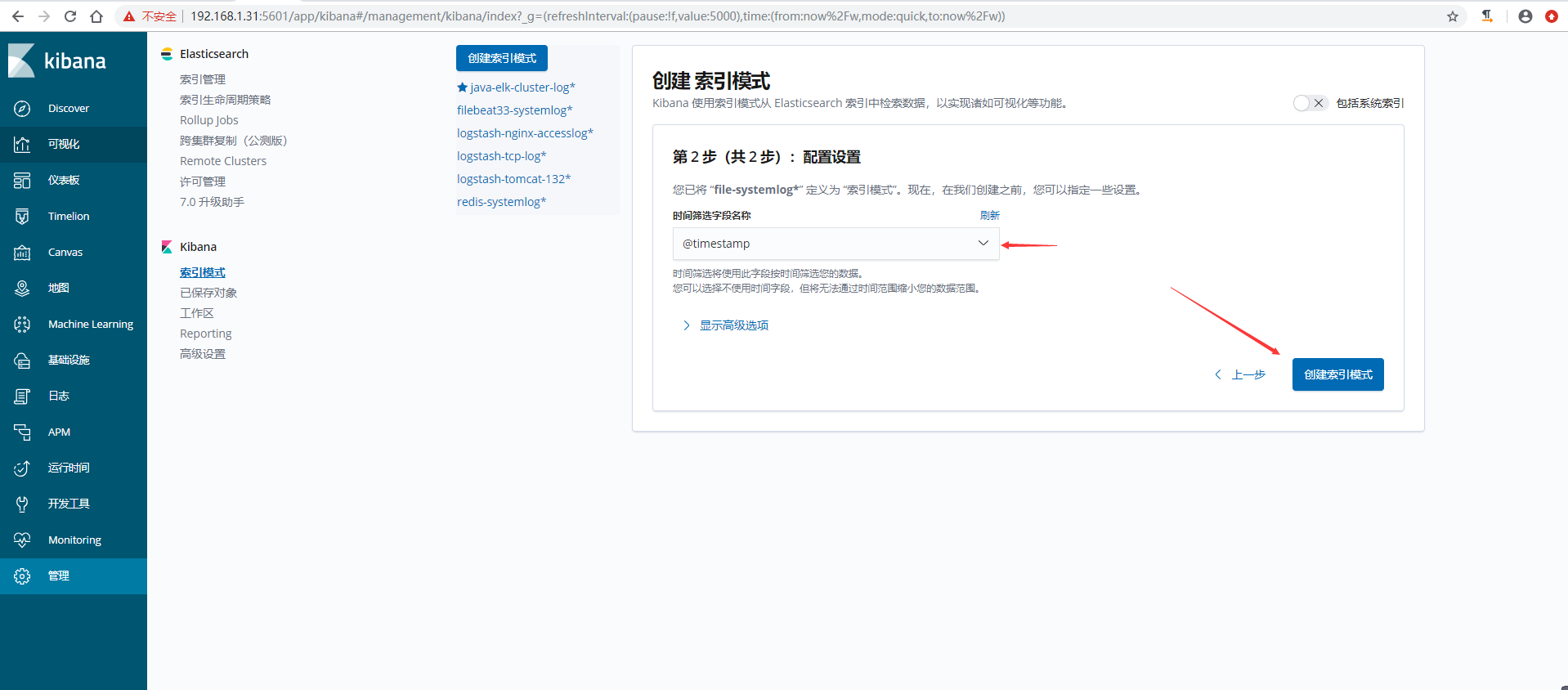1568x690 pixels.
Task: Open the Monitoring heartbeat icon
Action: [22, 540]
